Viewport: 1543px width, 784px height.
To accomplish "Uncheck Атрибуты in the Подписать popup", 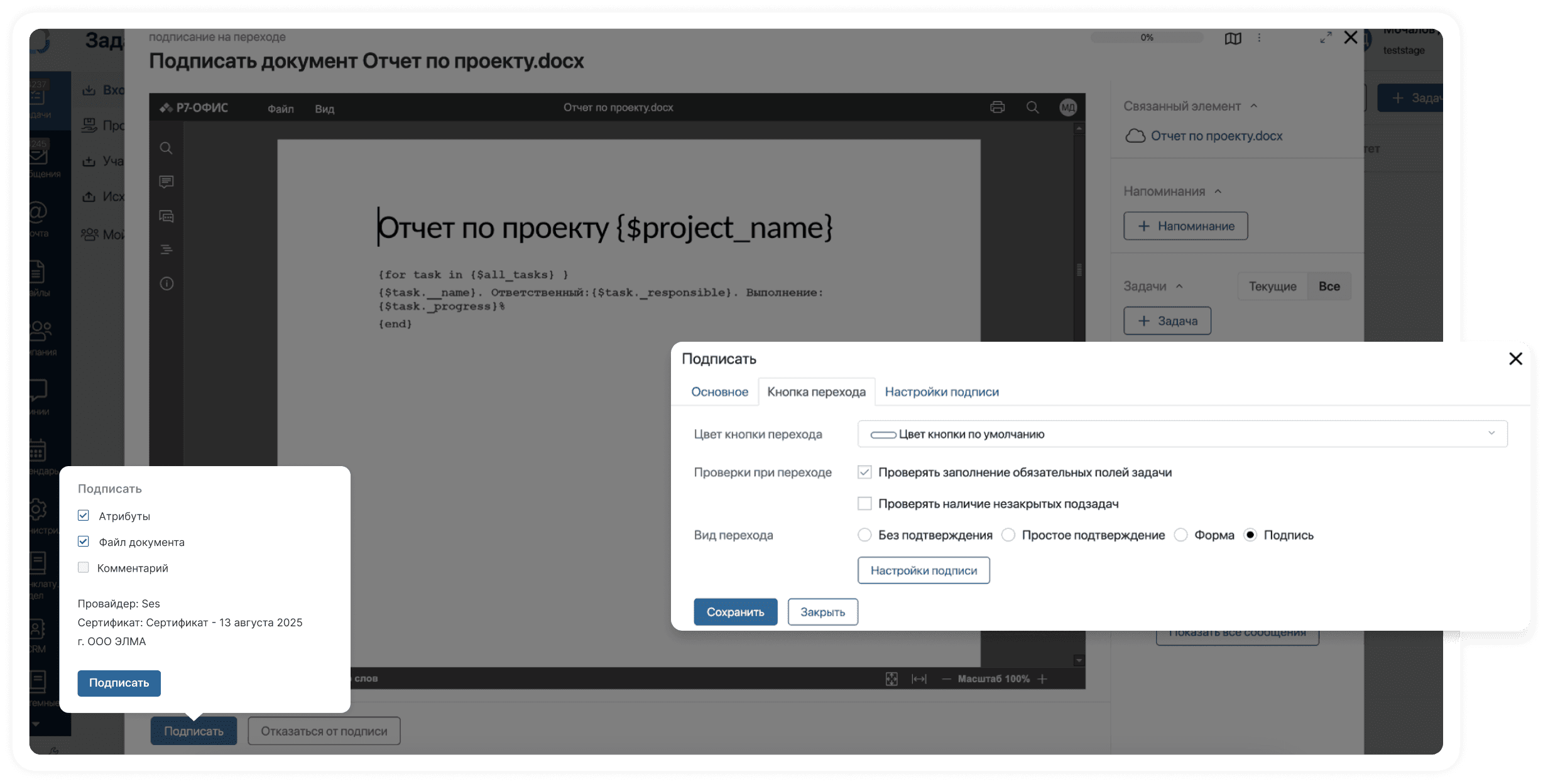I will (x=83, y=515).
